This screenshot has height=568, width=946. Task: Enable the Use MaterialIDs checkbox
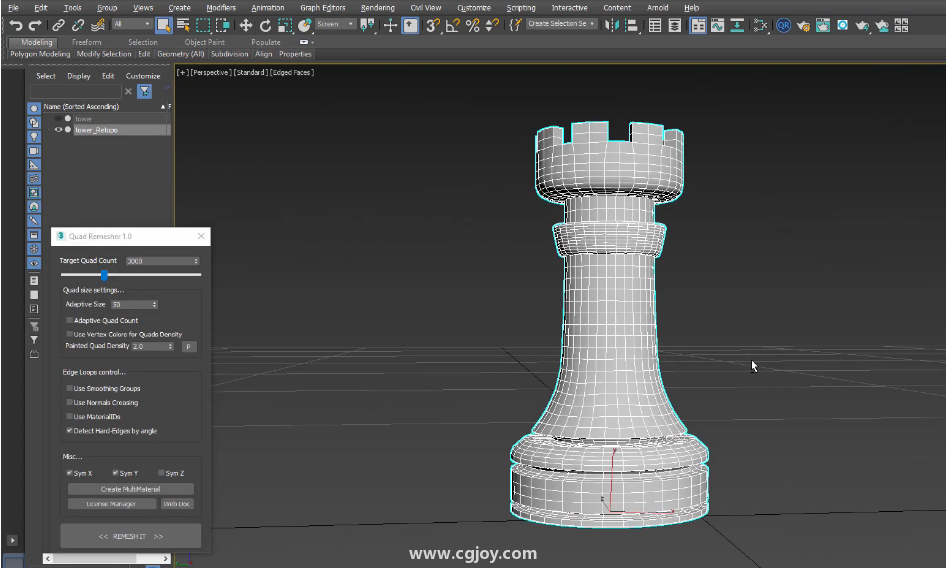69,416
